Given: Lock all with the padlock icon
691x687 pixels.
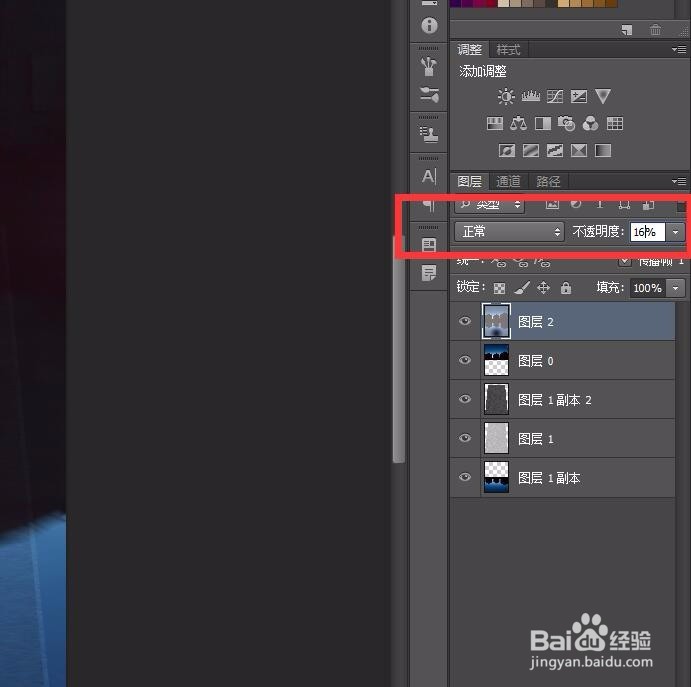Looking at the screenshot, I should 566,288.
